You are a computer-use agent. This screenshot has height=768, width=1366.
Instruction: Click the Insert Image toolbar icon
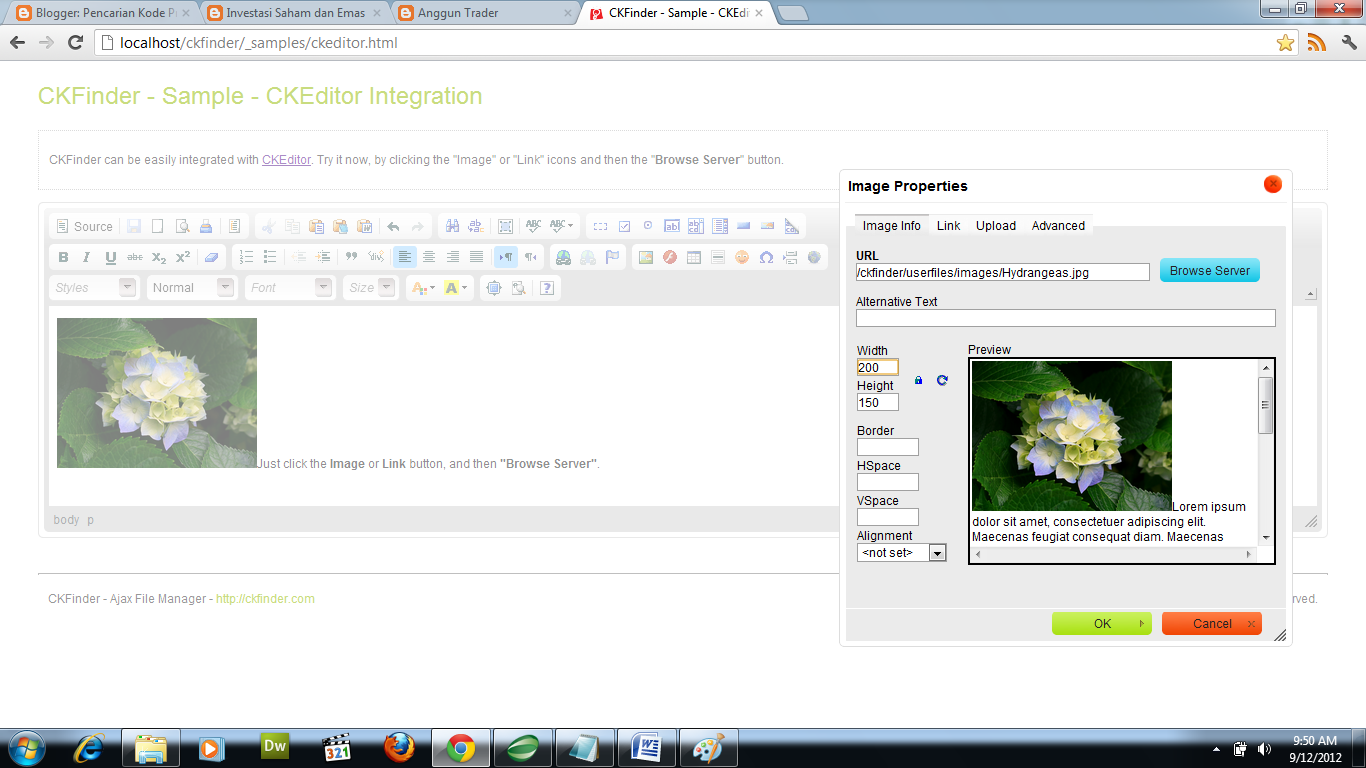point(646,257)
